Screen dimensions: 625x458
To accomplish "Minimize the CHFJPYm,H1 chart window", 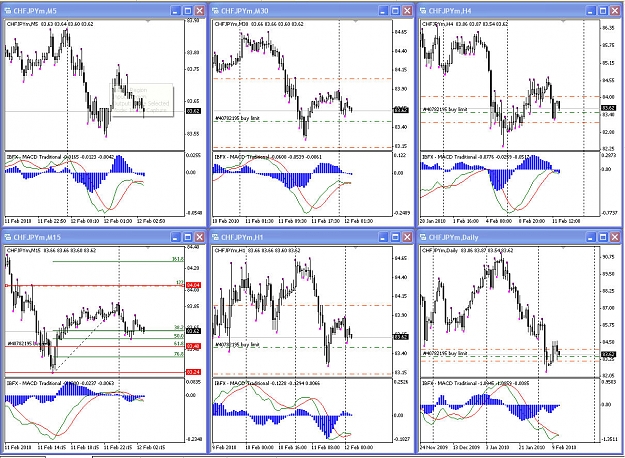I will click(x=383, y=237).
